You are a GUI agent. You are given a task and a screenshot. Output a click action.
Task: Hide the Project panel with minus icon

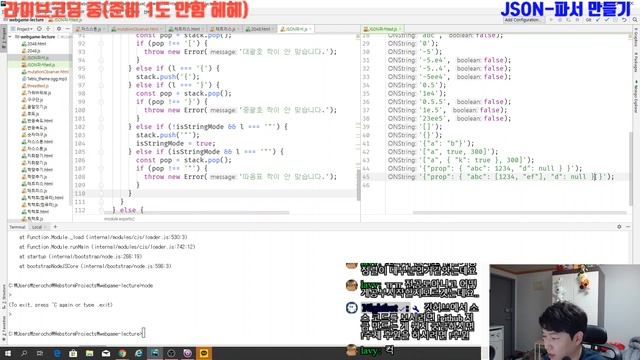(x=67, y=29)
